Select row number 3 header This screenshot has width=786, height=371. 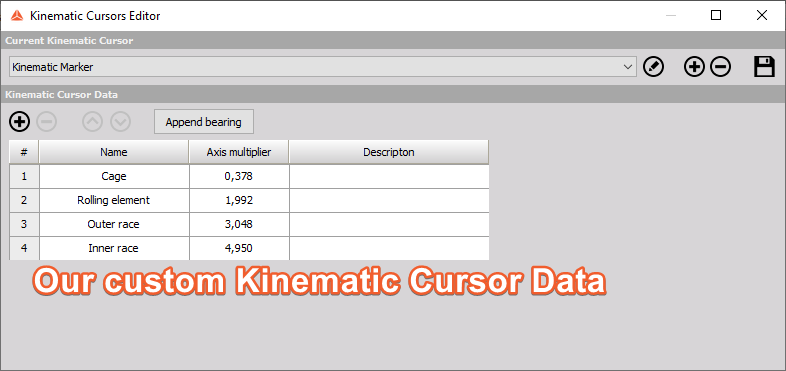(24, 225)
